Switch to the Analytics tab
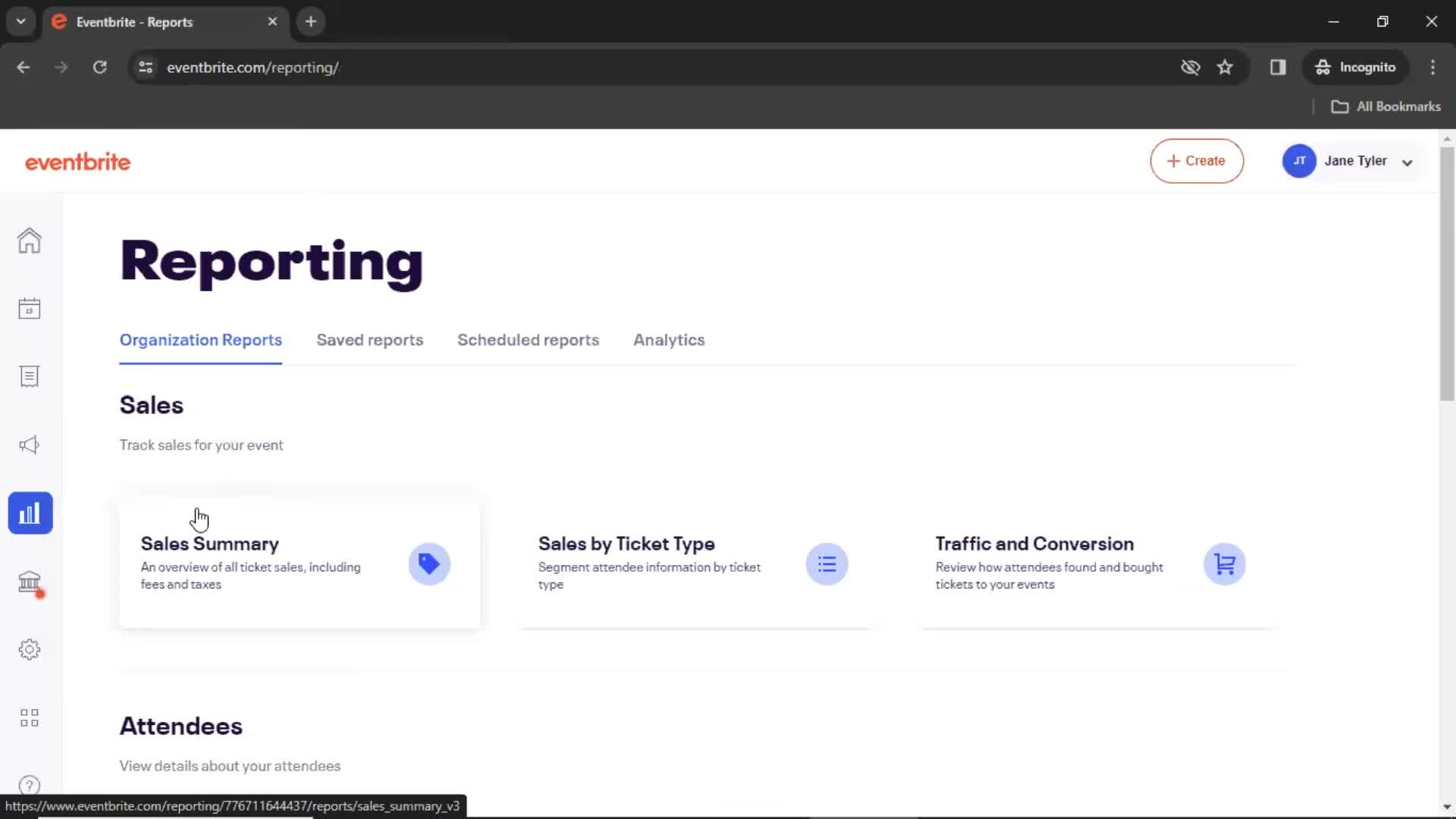This screenshot has width=1456, height=819. point(669,340)
